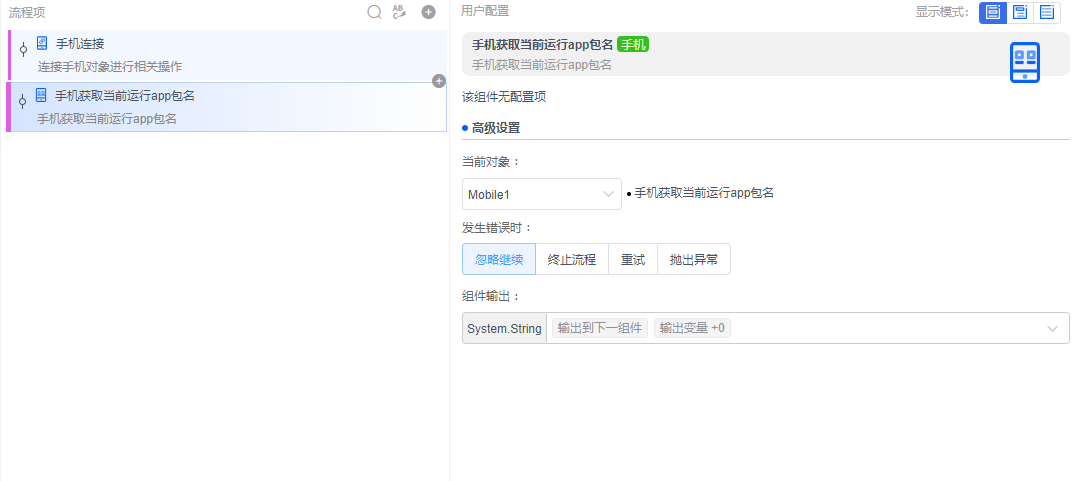Image resolution: width=1080 pixels, height=481 pixels.
Task: Click the small plus insert button between steps
Action: coord(439,81)
